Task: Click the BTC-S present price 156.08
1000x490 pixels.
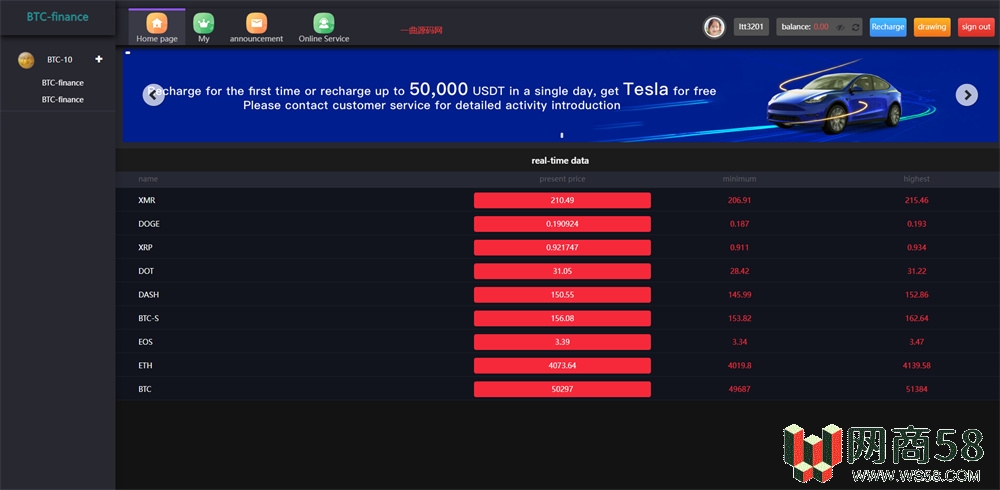Action: pyautogui.click(x=562, y=318)
